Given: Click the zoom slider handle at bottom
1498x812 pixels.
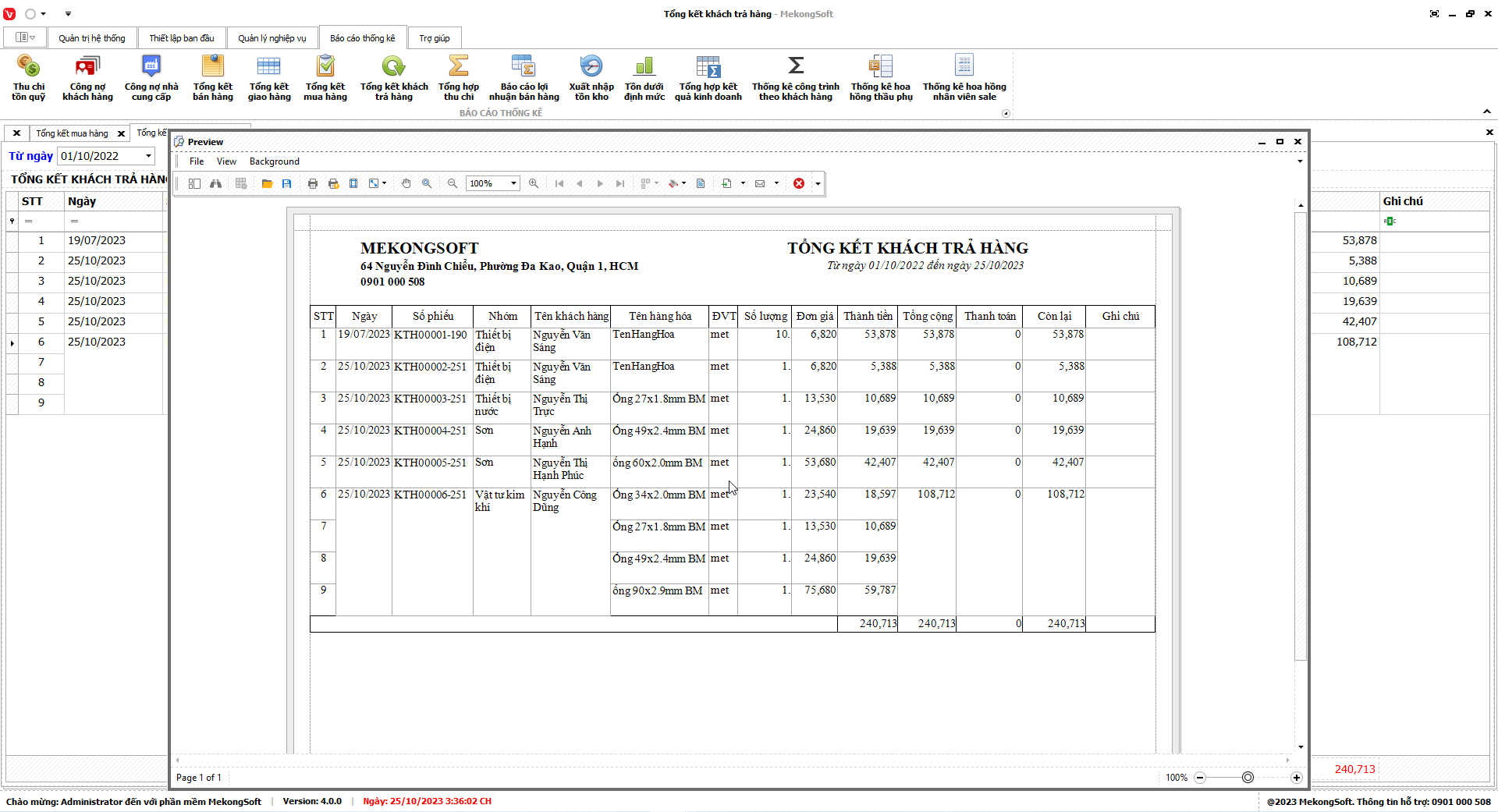Looking at the screenshot, I should (1248, 778).
